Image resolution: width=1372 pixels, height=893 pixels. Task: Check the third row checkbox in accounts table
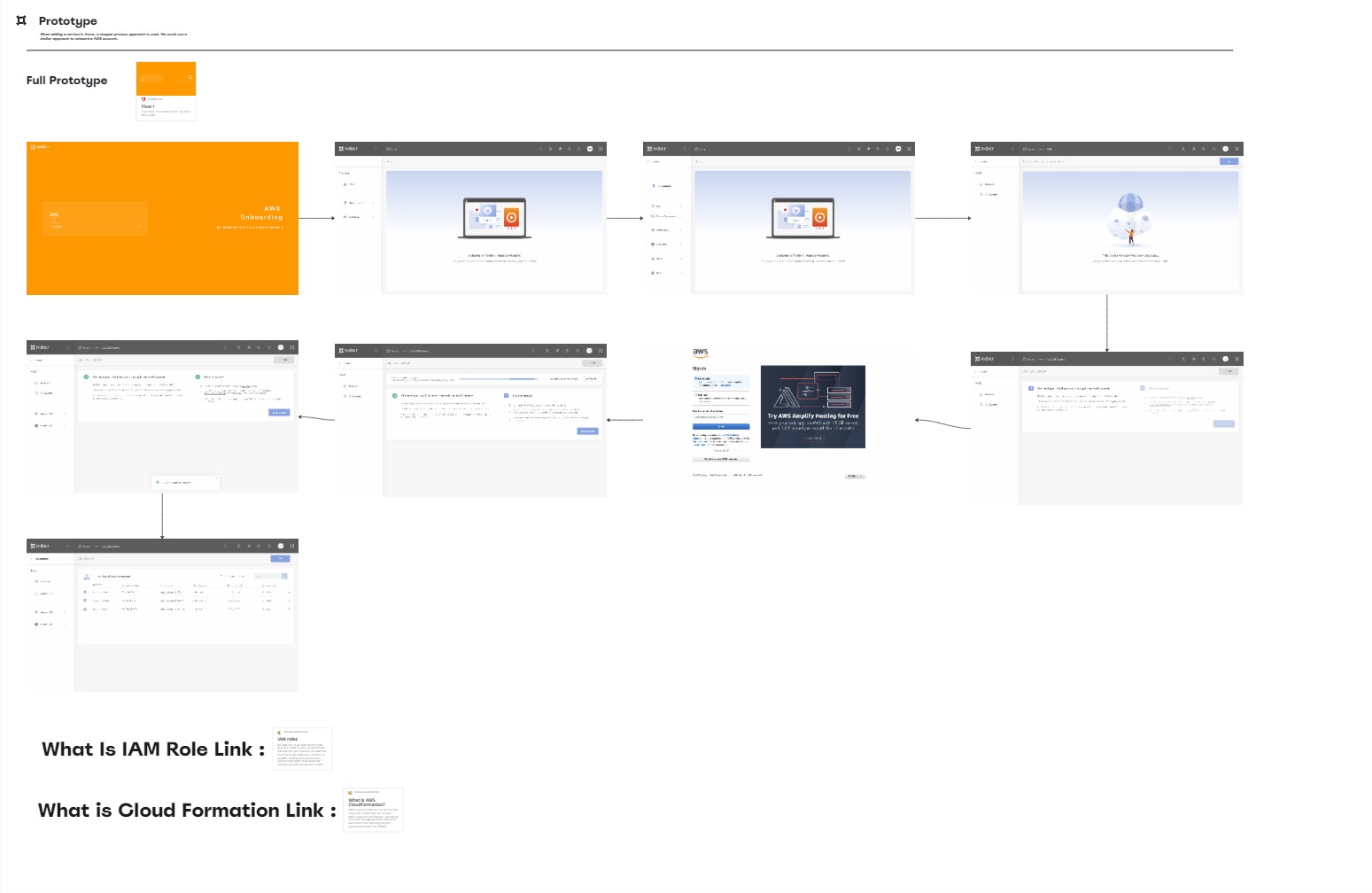(x=86, y=609)
